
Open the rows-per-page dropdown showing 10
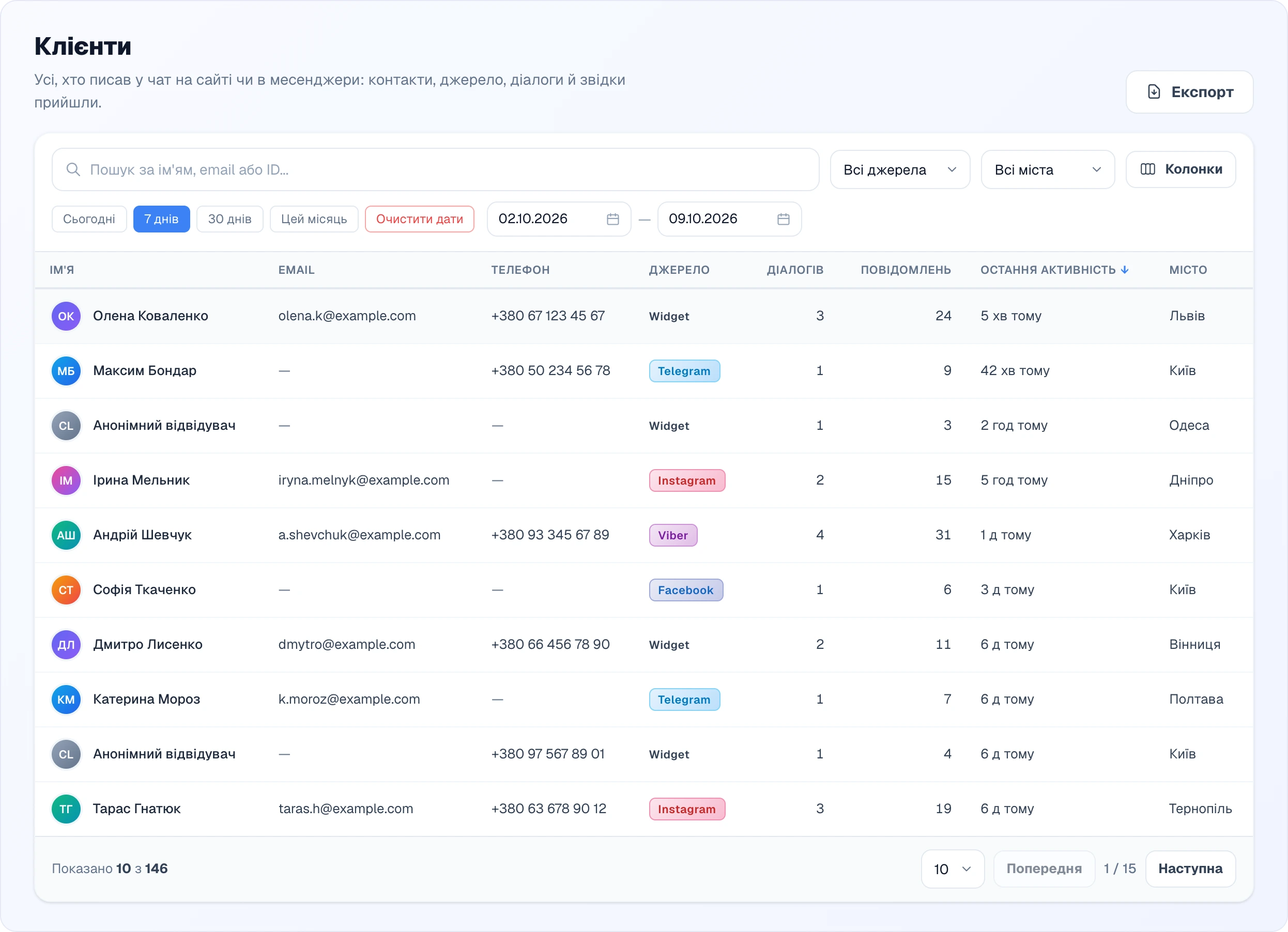(x=953, y=869)
